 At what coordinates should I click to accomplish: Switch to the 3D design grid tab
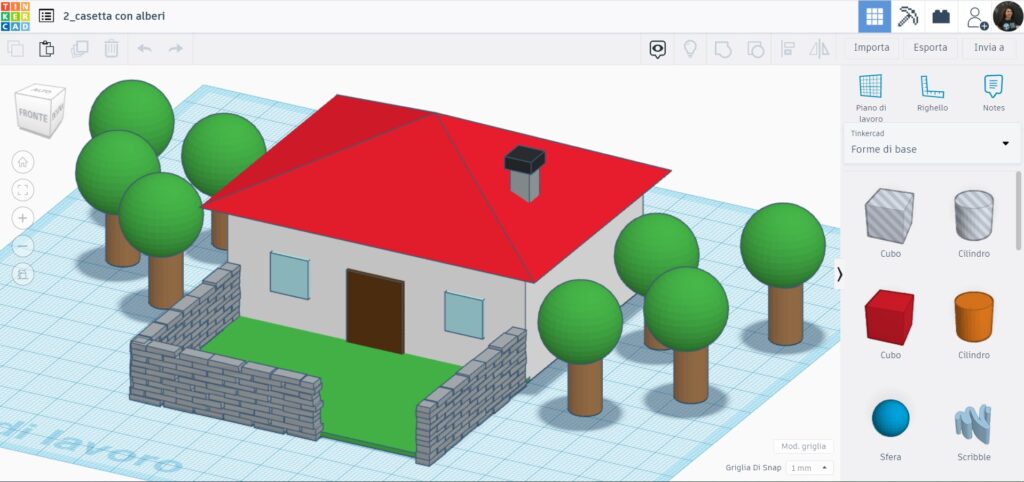pyautogui.click(x=875, y=16)
